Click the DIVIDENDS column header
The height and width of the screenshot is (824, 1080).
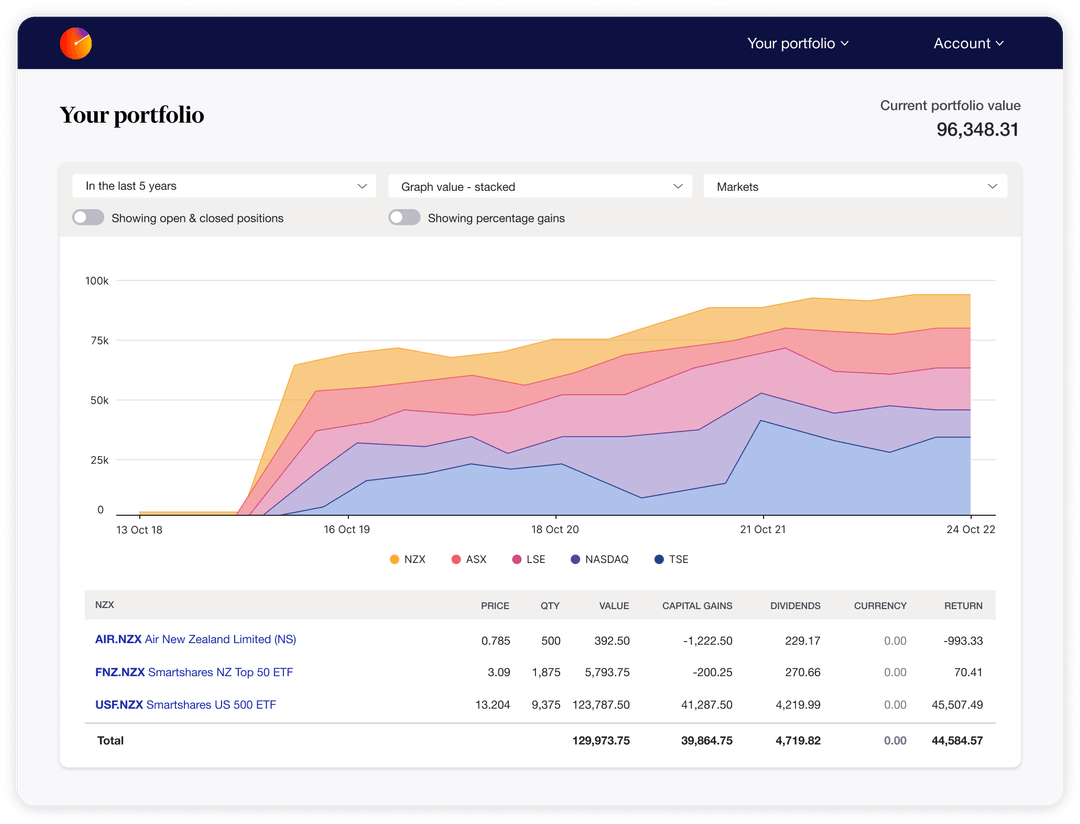795,606
